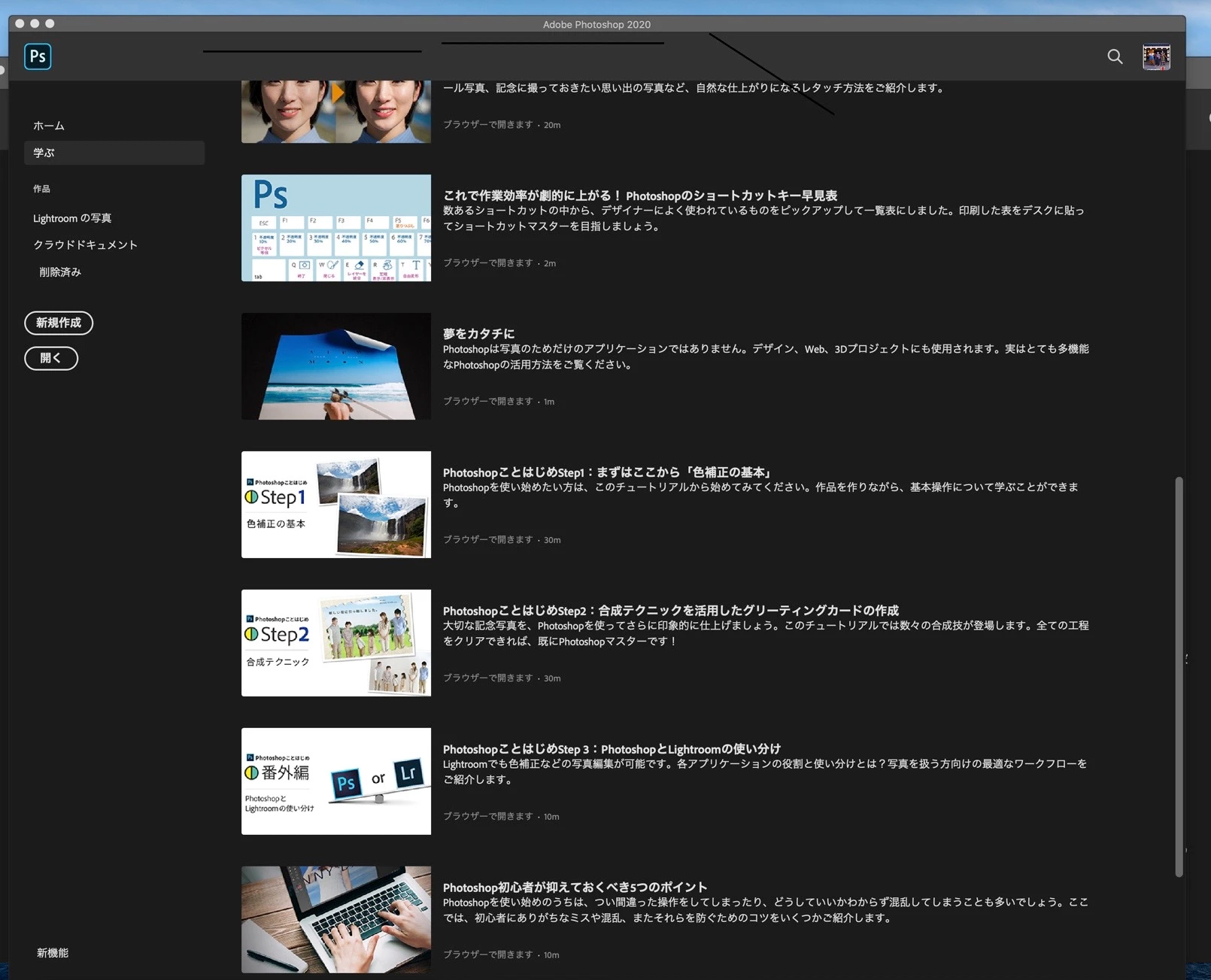Open the search magnifier icon
Screen dimensions: 1211x980
(x=1115, y=56)
